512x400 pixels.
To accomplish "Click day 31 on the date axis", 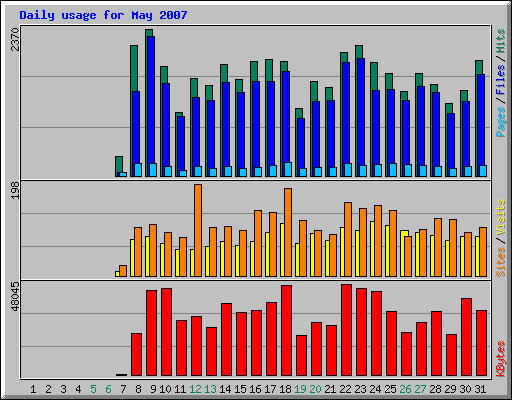I will [x=480, y=389].
